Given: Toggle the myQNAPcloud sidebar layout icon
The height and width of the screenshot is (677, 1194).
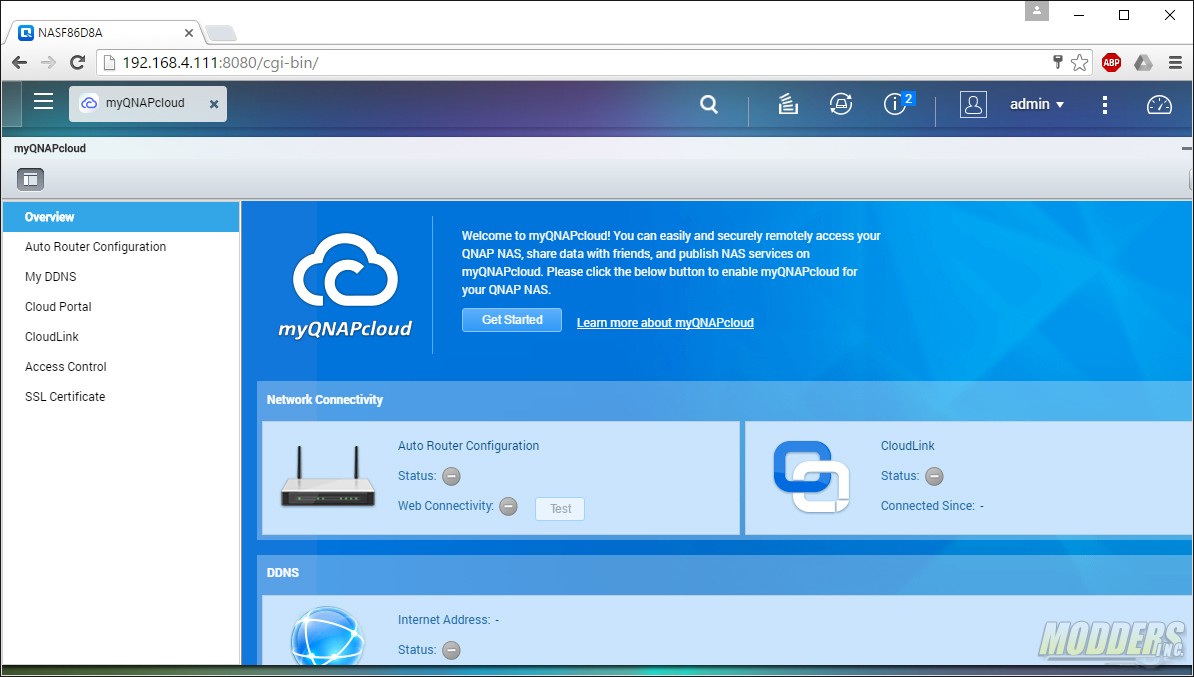Looking at the screenshot, I should coord(30,179).
